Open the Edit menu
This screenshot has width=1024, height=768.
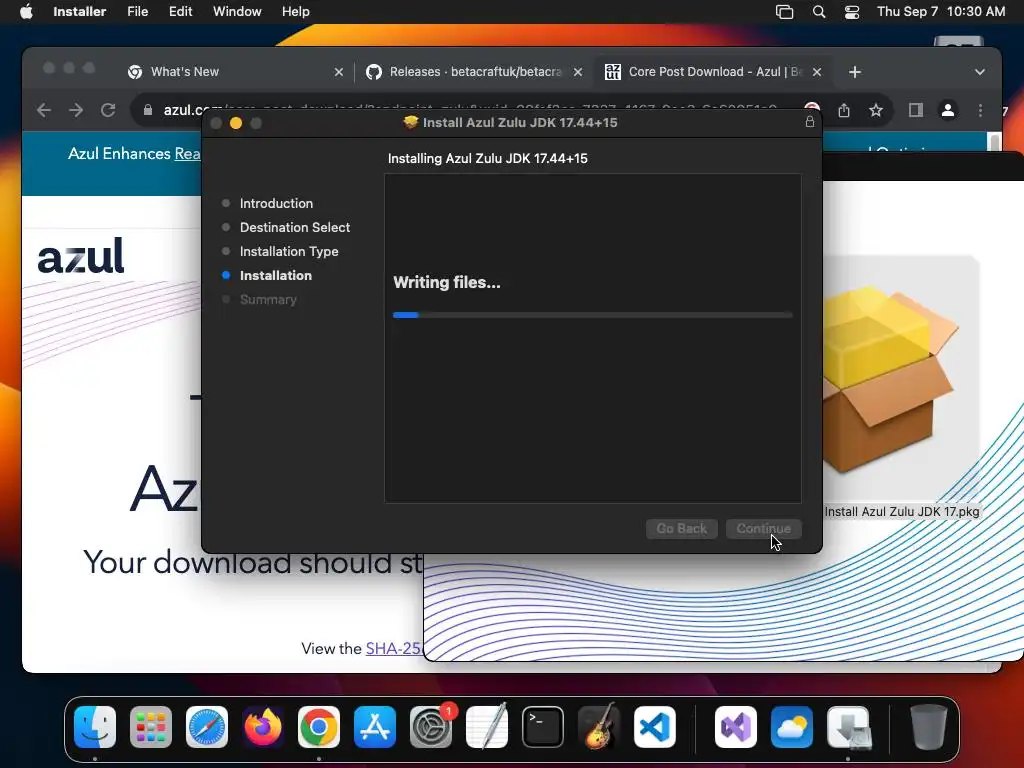[x=180, y=12]
